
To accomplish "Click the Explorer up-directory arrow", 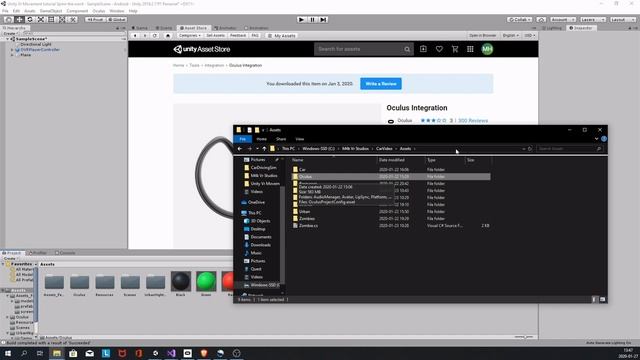I will 264,149.
